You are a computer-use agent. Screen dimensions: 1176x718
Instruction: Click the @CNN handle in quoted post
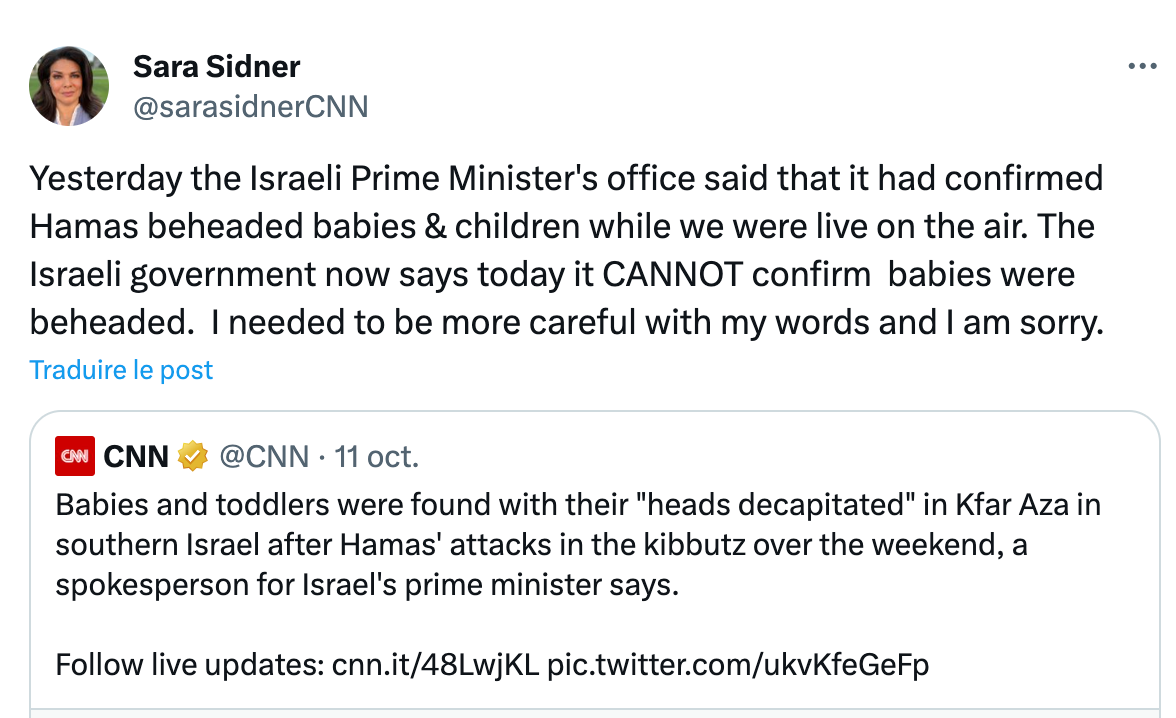coord(264,457)
